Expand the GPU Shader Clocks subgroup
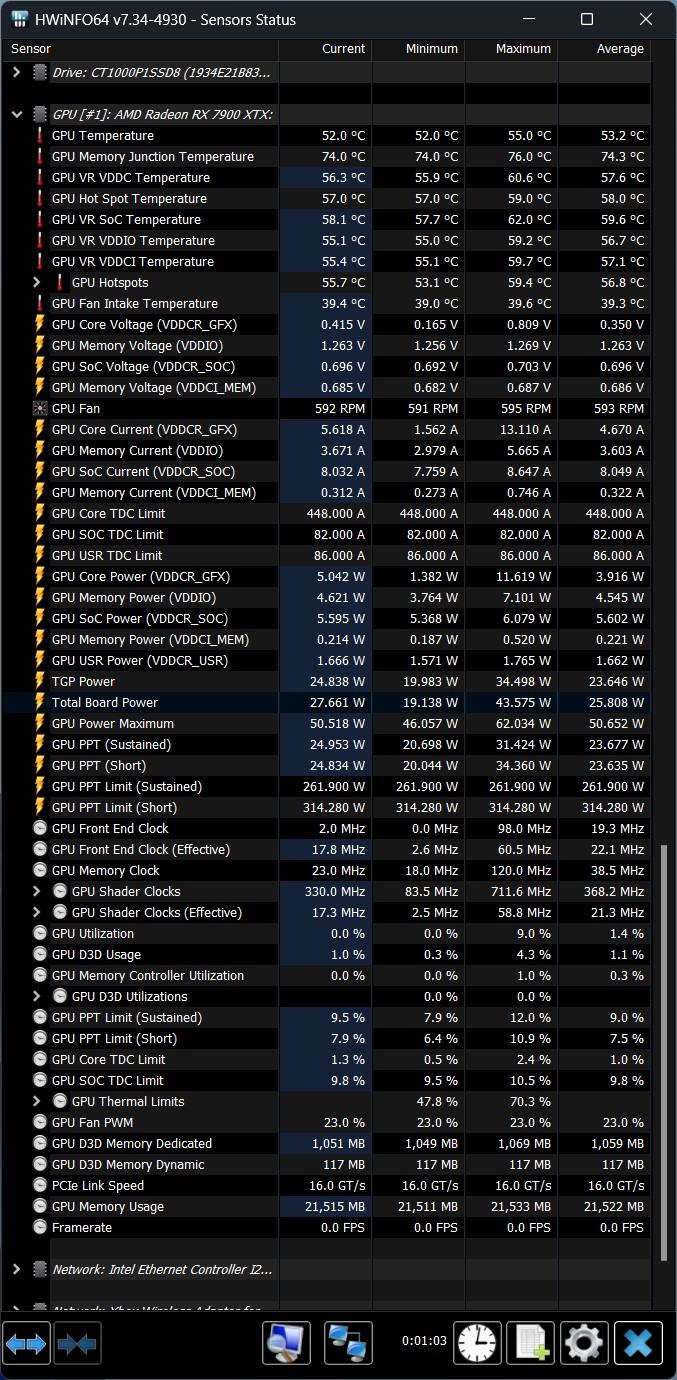 pyautogui.click(x=37, y=891)
